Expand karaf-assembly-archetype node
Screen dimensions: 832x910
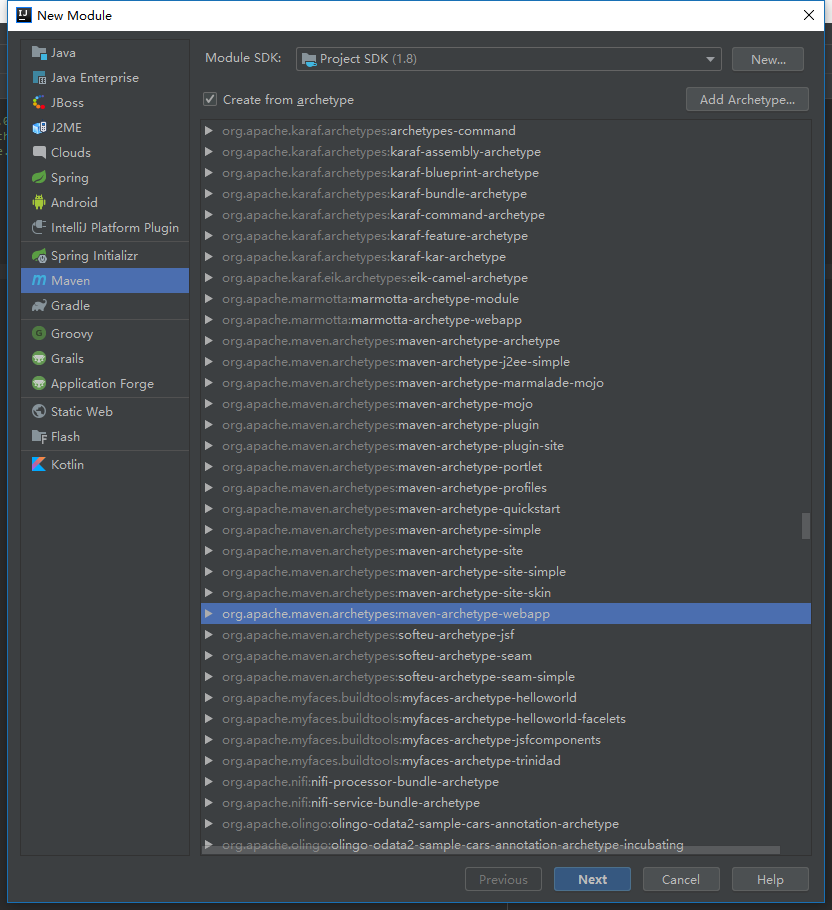[209, 152]
